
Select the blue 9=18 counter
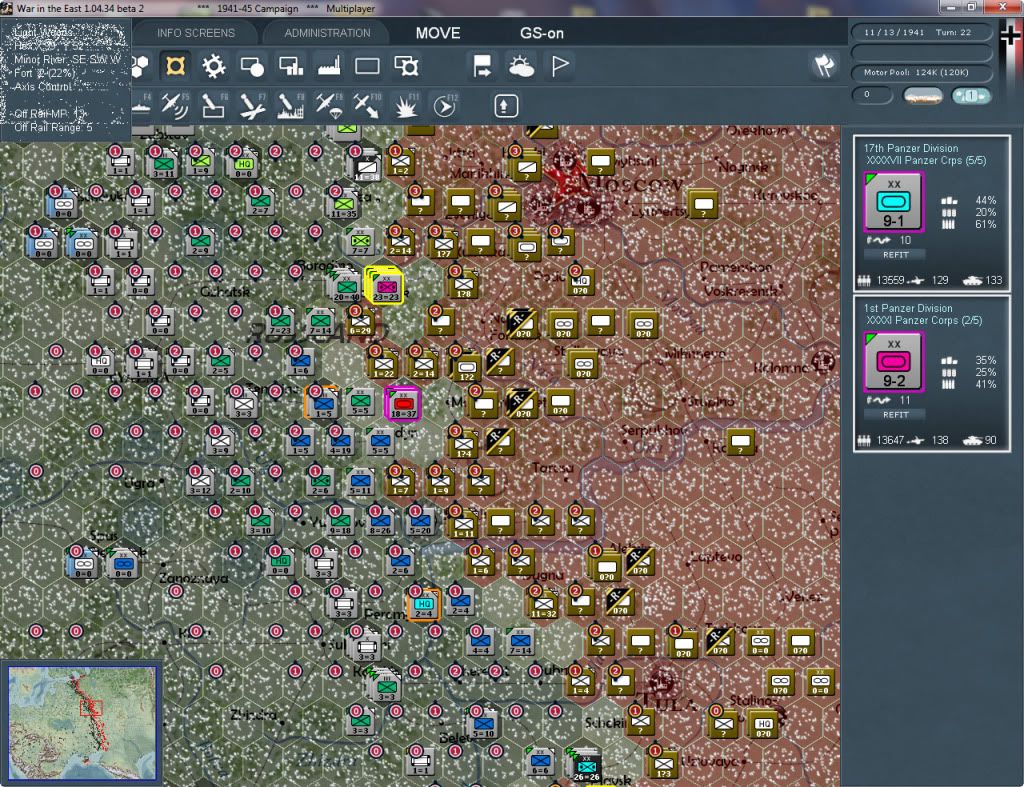point(340,521)
